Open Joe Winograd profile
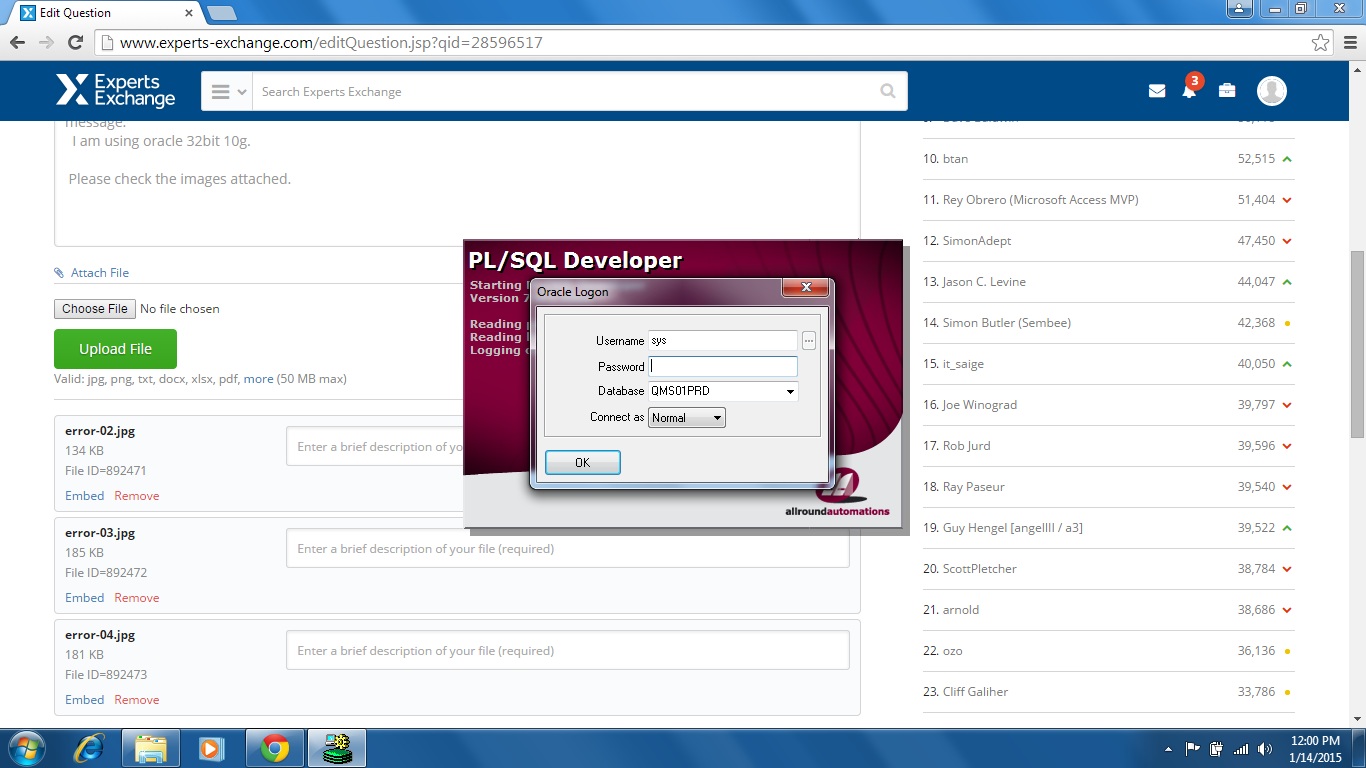Image resolution: width=1366 pixels, height=768 pixels. pos(980,405)
